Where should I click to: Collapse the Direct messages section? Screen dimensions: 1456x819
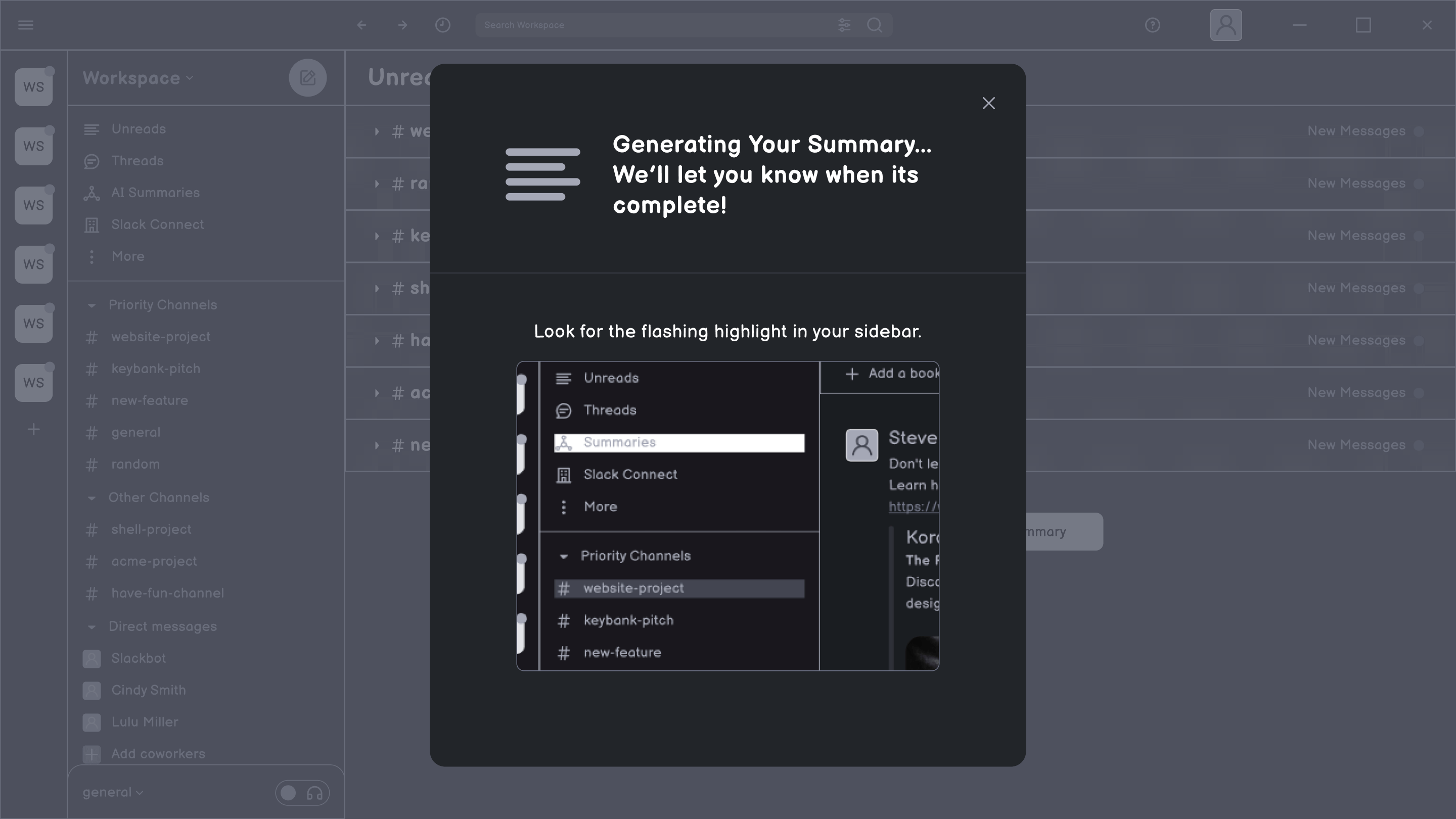(92, 627)
